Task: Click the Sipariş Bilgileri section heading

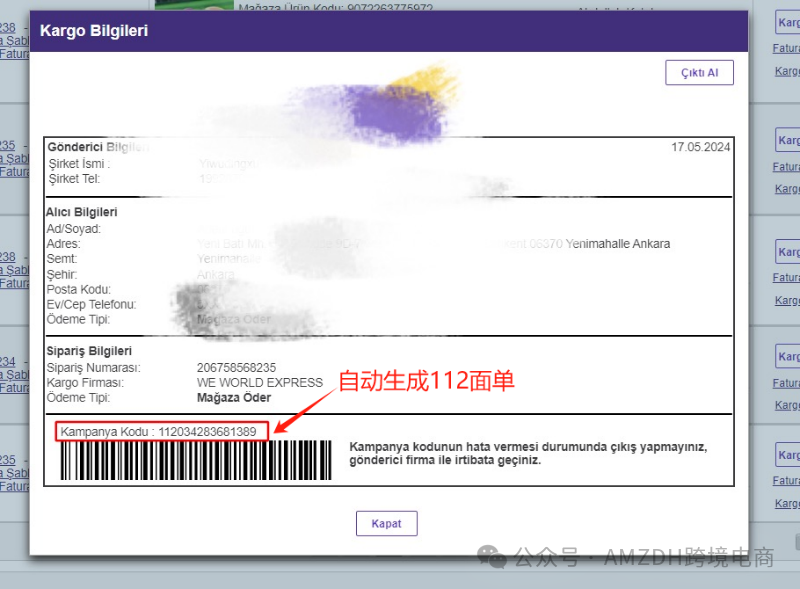Action: point(89,352)
